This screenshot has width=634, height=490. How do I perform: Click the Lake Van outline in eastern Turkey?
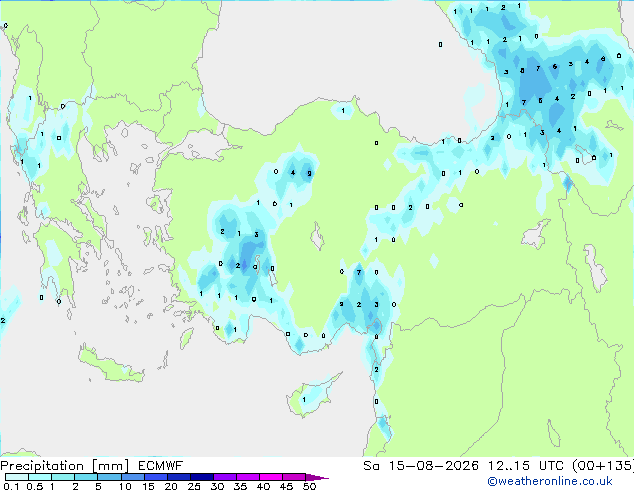[536, 234]
